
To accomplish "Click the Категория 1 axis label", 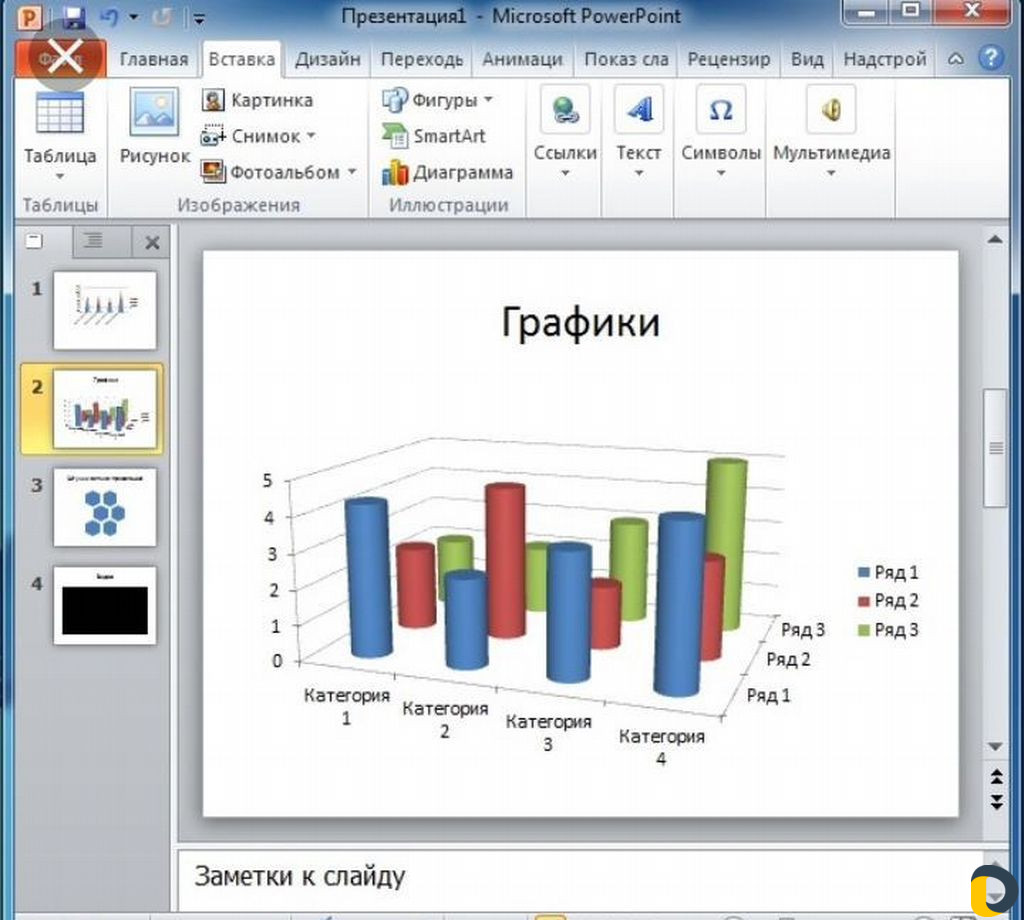I will click(x=347, y=706).
